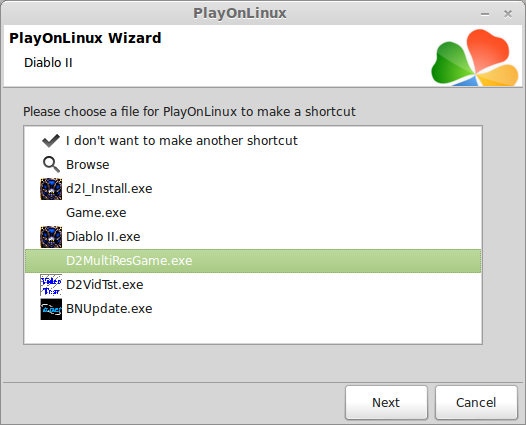
Task: Select highlighted D2MultiResGame.exe entry
Action: tap(253, 261)
